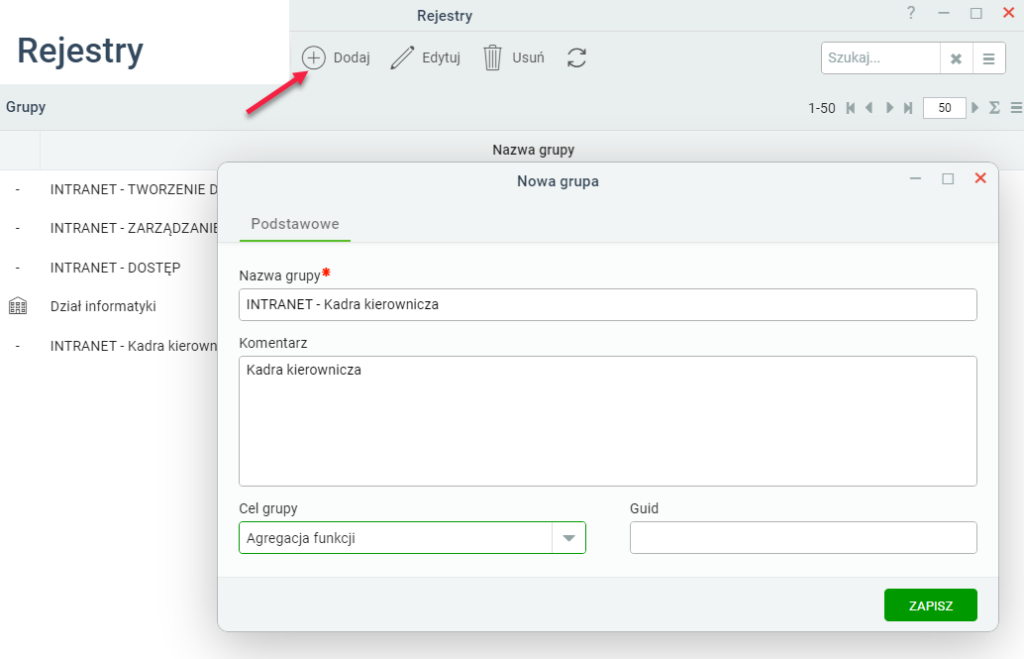Clear the Szukaj search field

click(x=956, y=59)
